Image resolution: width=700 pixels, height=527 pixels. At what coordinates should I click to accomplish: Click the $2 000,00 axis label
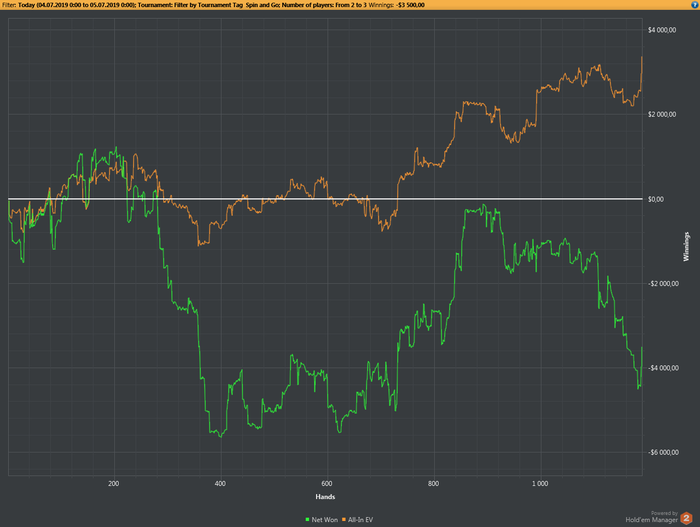click(662, 114)
